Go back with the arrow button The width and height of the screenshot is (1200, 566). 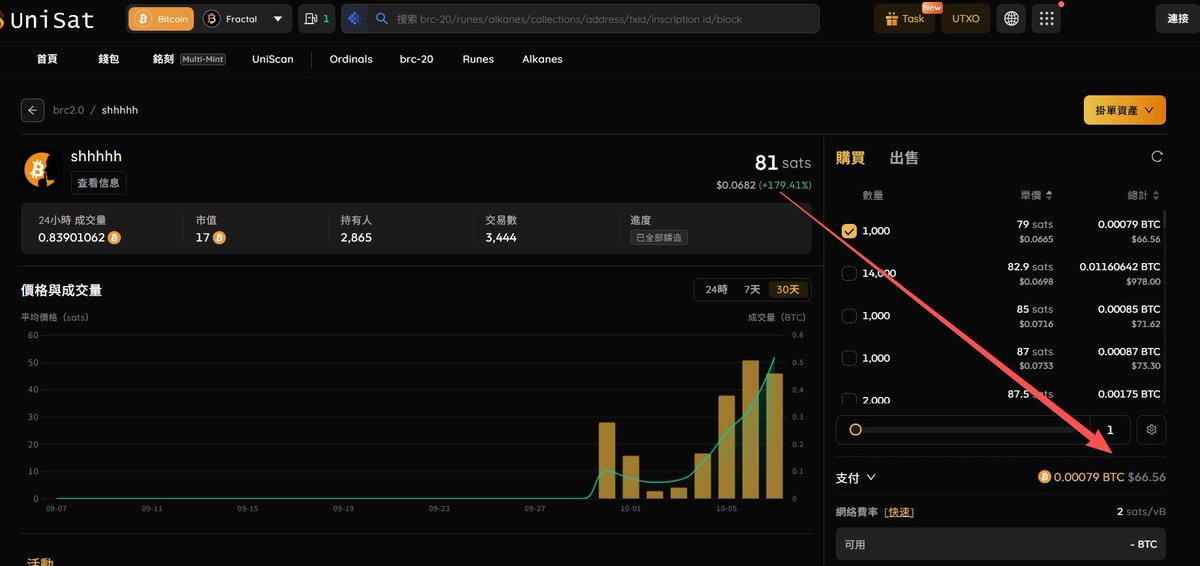pos(33,110)
